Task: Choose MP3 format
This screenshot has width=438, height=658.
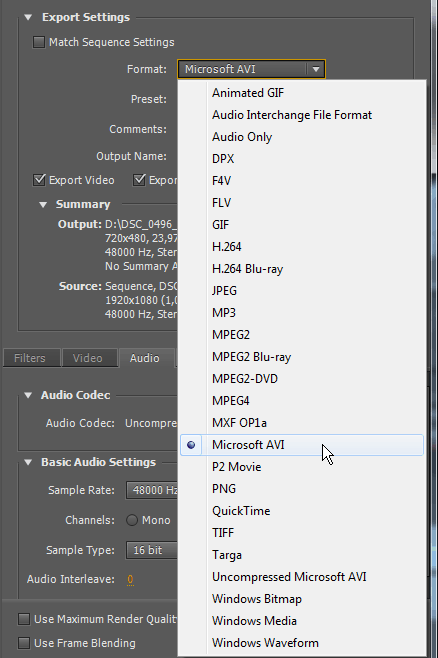Action: point(302,313)
